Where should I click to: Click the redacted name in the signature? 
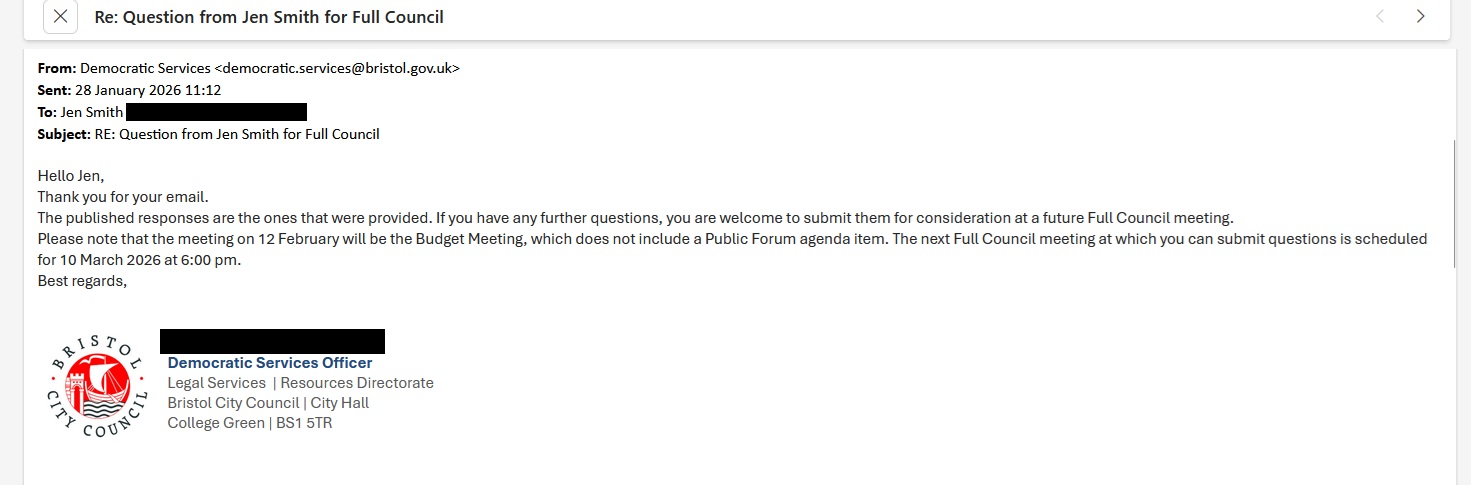(x=272, y=341)
